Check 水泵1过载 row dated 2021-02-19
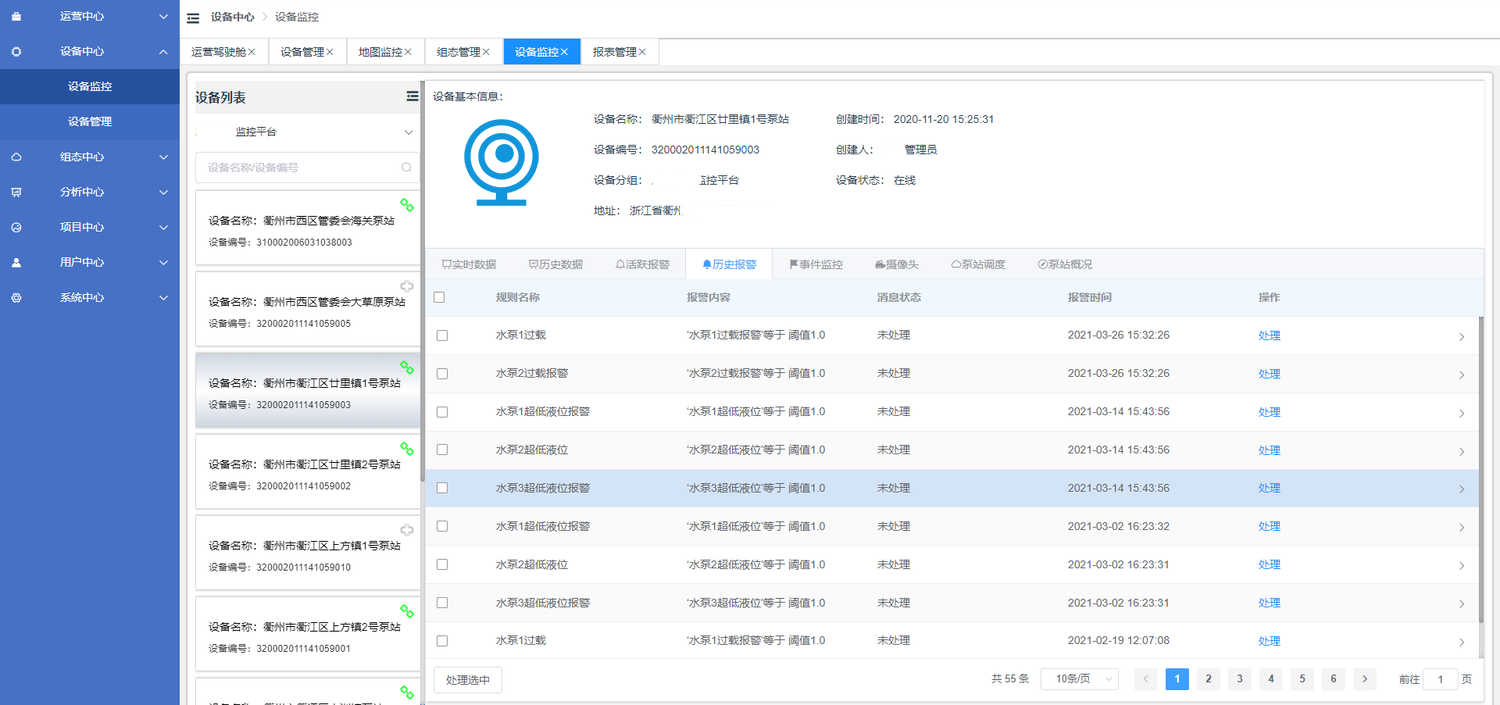Screen dimensions: 1500x705 point(442,641)
